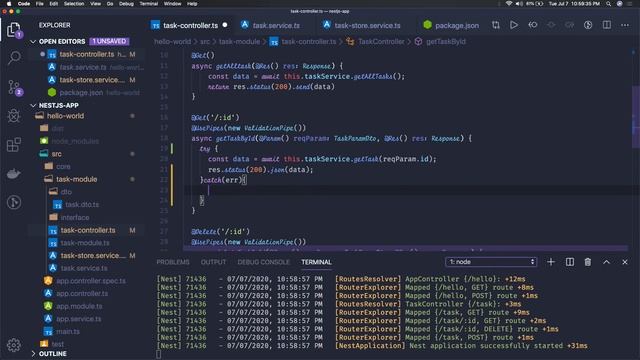
Task: Open the Terminal menu in the menu bar
Action: [x=149, y=4]
